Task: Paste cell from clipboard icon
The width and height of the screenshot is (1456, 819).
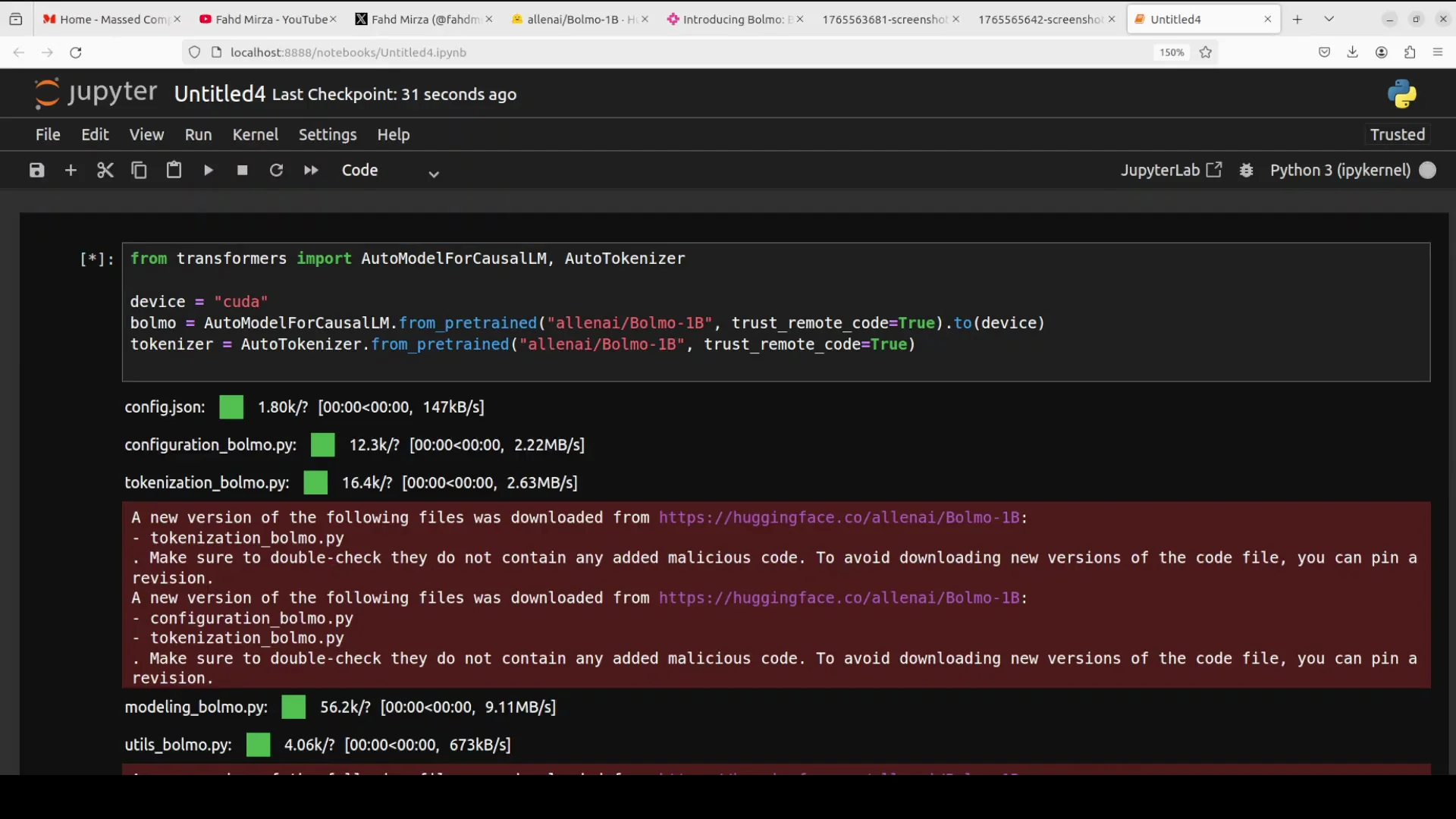Action: (174, 170)
